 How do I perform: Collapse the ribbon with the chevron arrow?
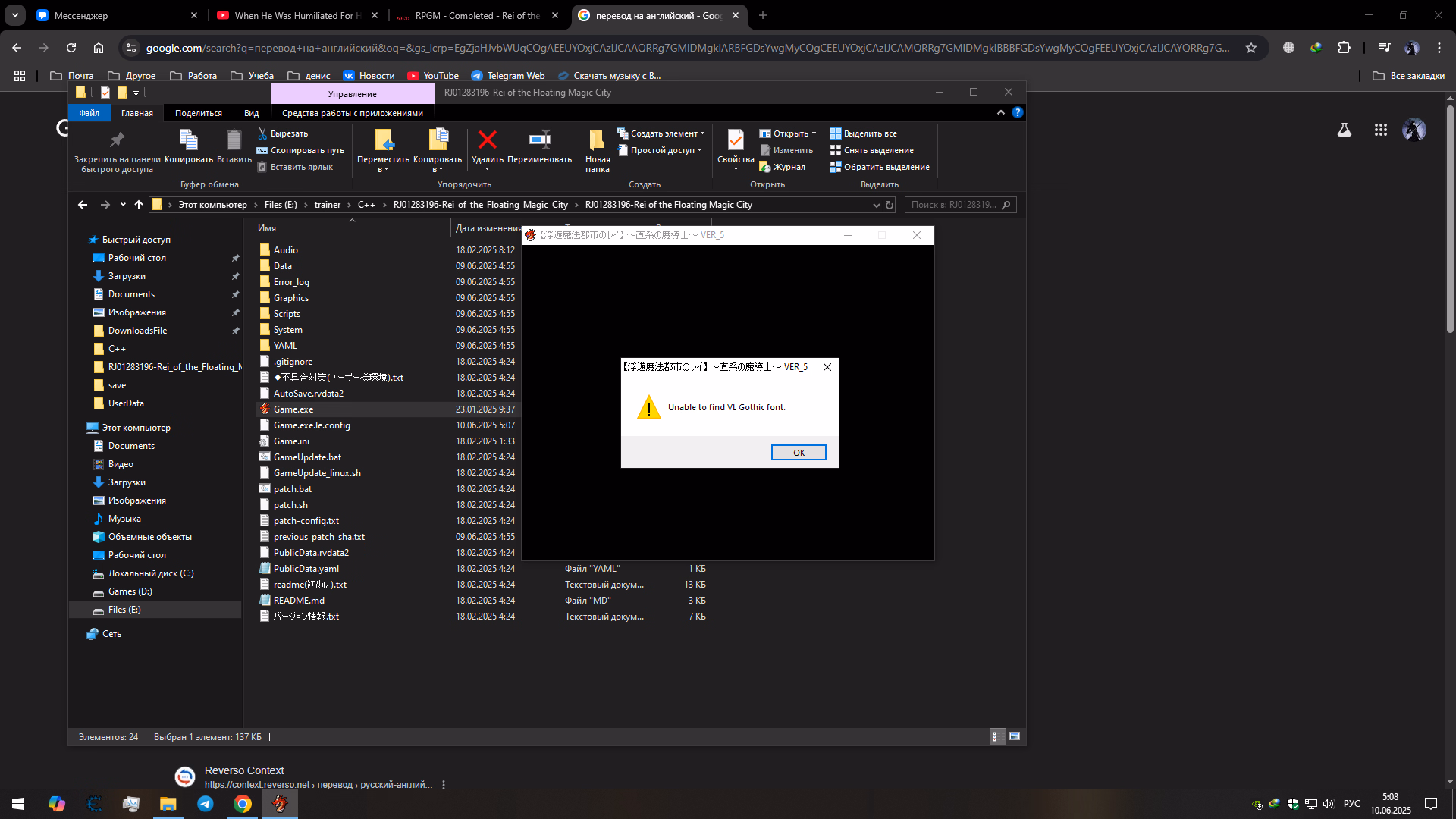pyautogui.click(x=1001, y=112)
